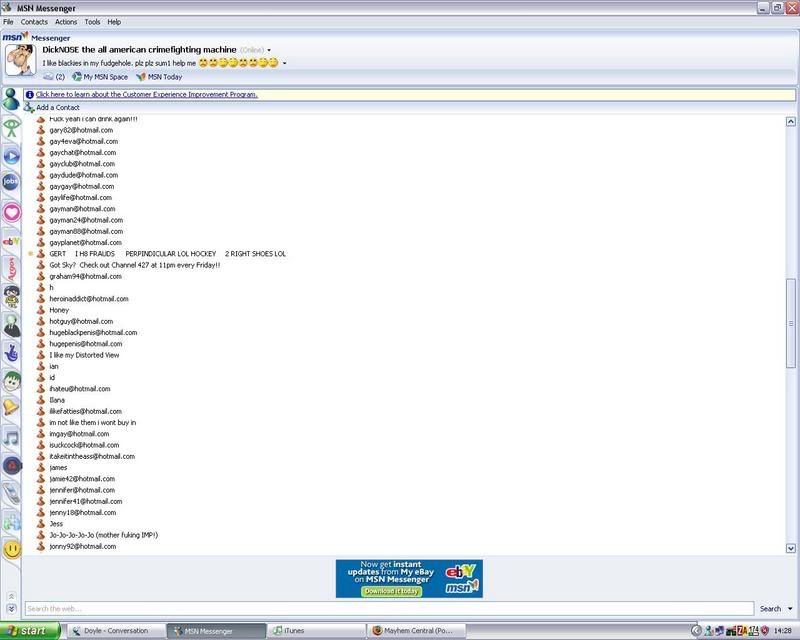This screenshot has height=640, width=800.
Task: Open the music note tab
Action: pos(11,437)
